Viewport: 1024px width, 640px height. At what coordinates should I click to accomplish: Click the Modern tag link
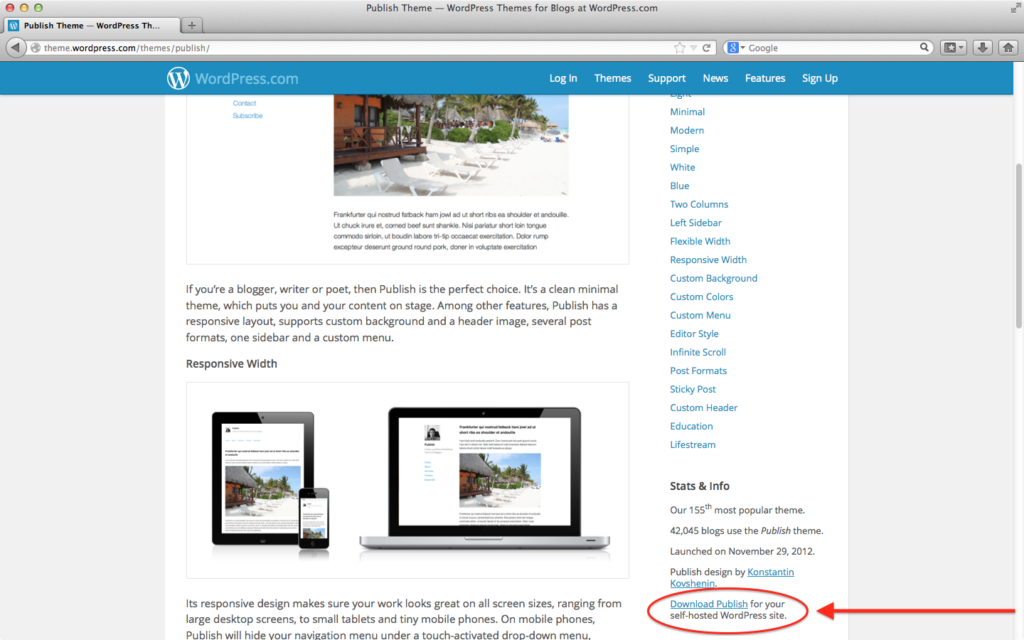[x=686, y=130]
